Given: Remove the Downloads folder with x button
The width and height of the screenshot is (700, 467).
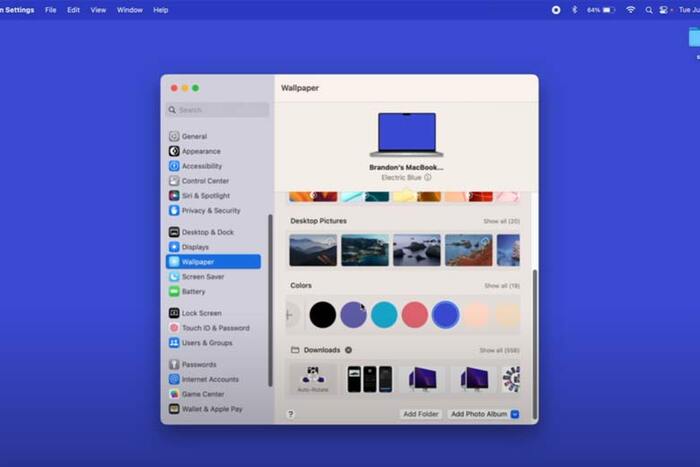Looking at the screenshot, I should [349, 350].
